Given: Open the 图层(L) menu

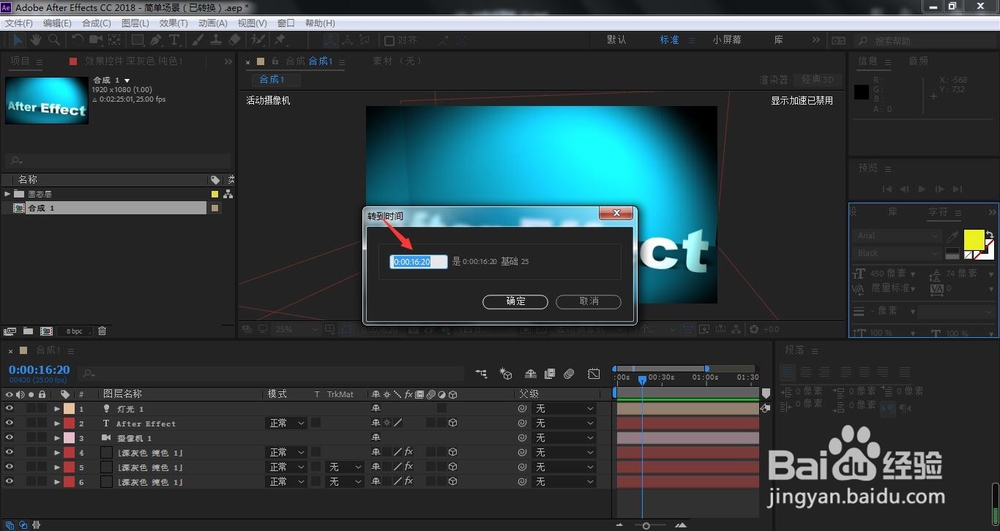Looking at the screenshot, I should point(135,23).
